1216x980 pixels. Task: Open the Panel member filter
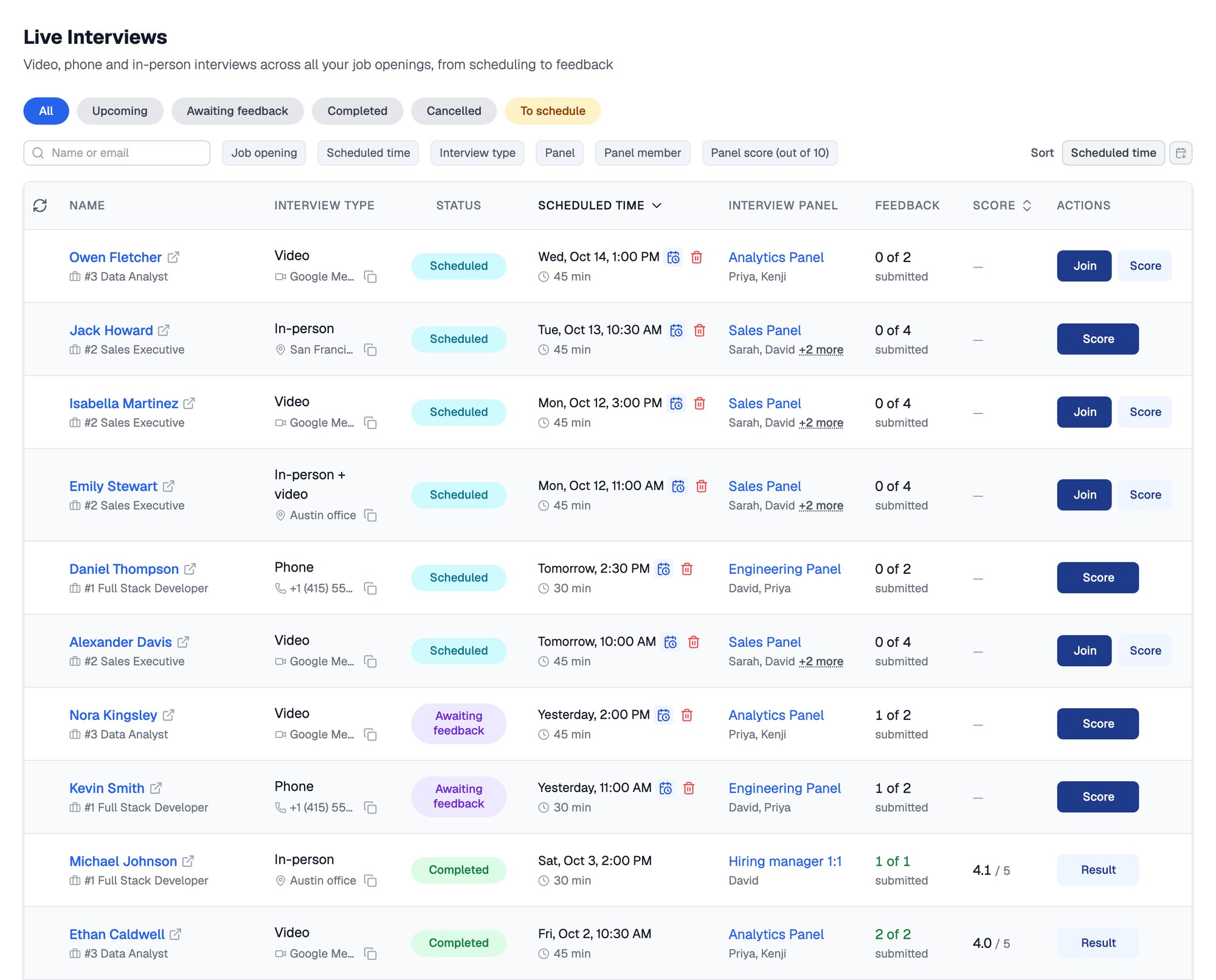click(642, 153)
